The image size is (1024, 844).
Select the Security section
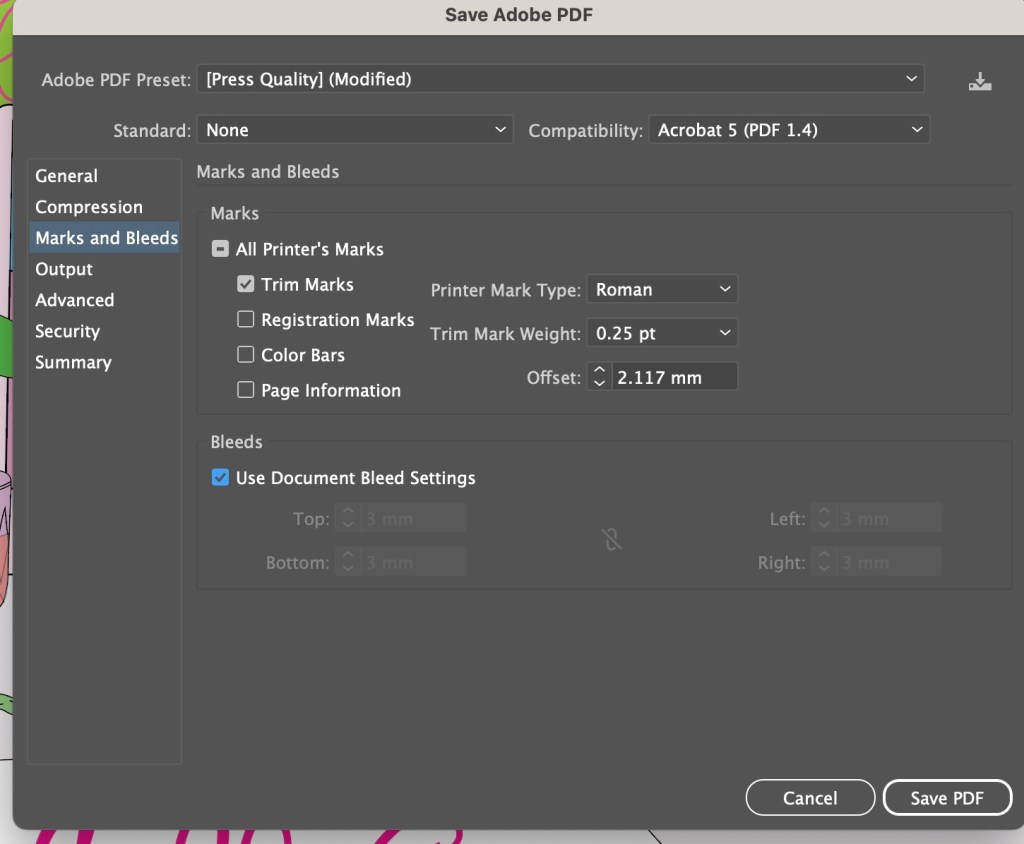tap(67, 331)
